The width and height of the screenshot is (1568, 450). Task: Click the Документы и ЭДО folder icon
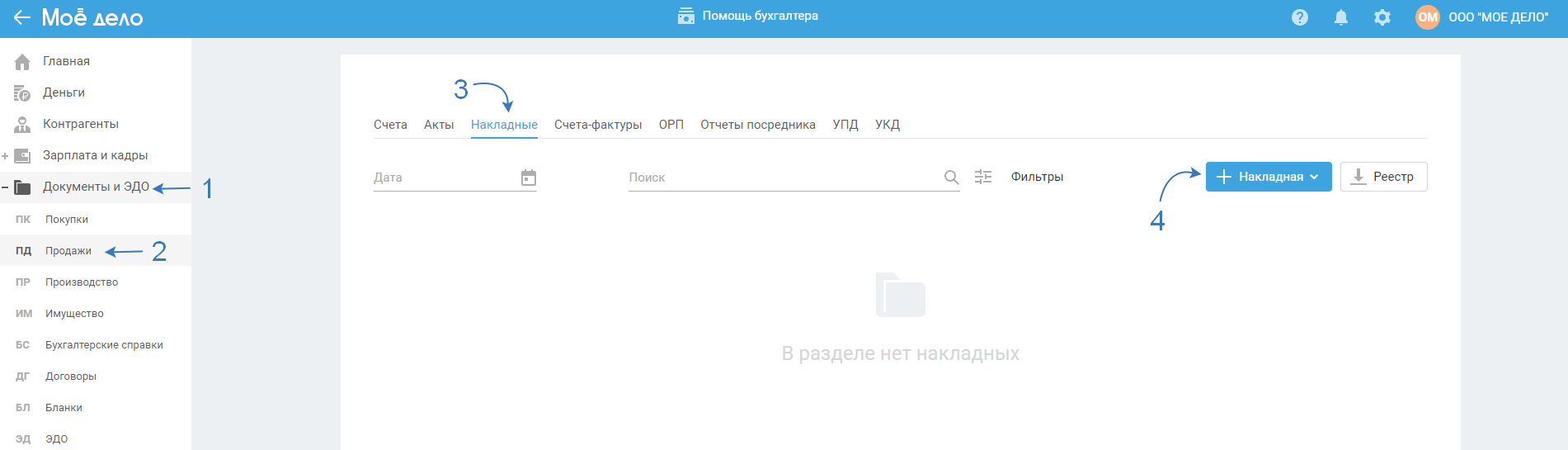[x=22, y=187]
